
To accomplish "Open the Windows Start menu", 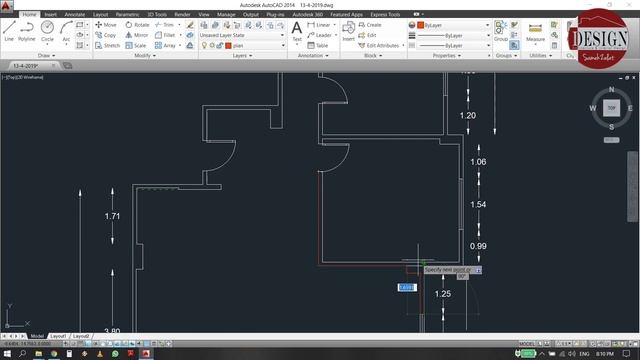I will pos(7,353).
